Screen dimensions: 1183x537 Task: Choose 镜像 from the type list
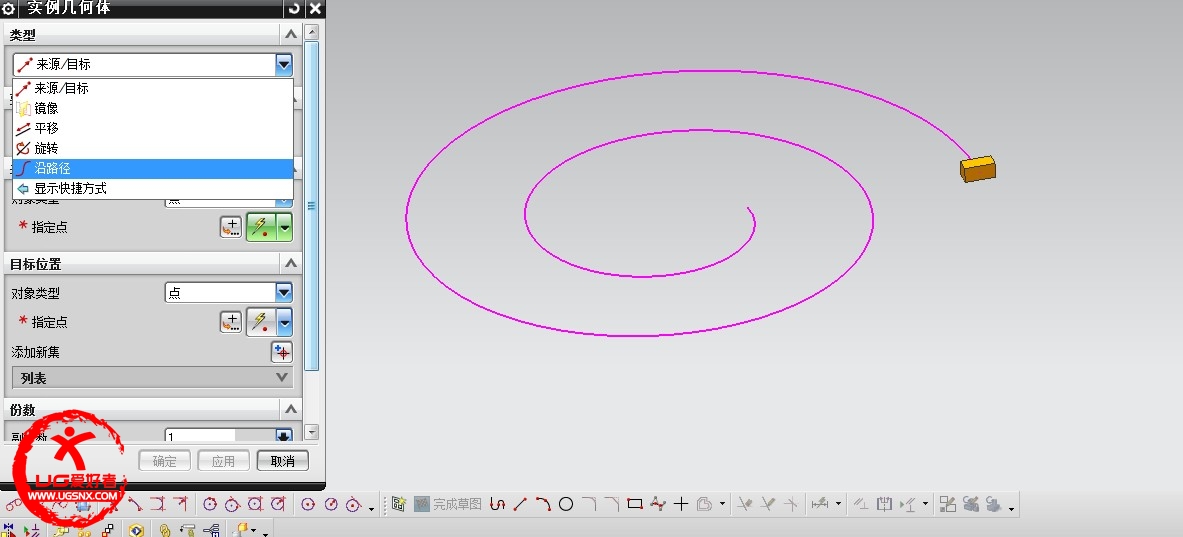pyautogui.click(x=152, y=109)
